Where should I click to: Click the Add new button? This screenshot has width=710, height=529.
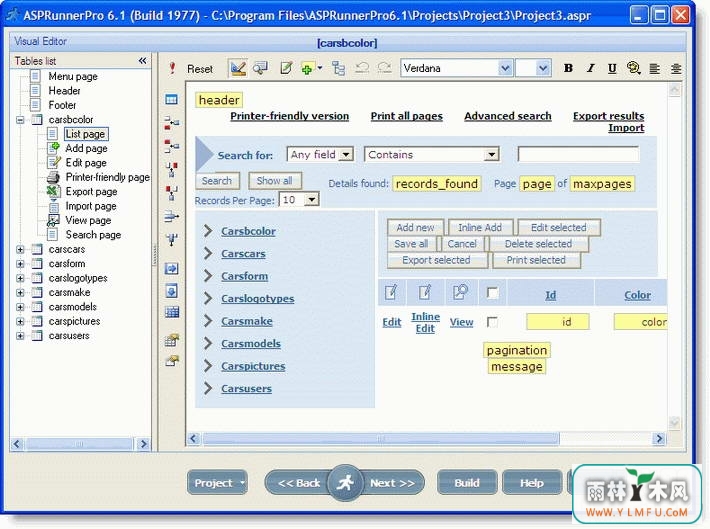(415, 227)
